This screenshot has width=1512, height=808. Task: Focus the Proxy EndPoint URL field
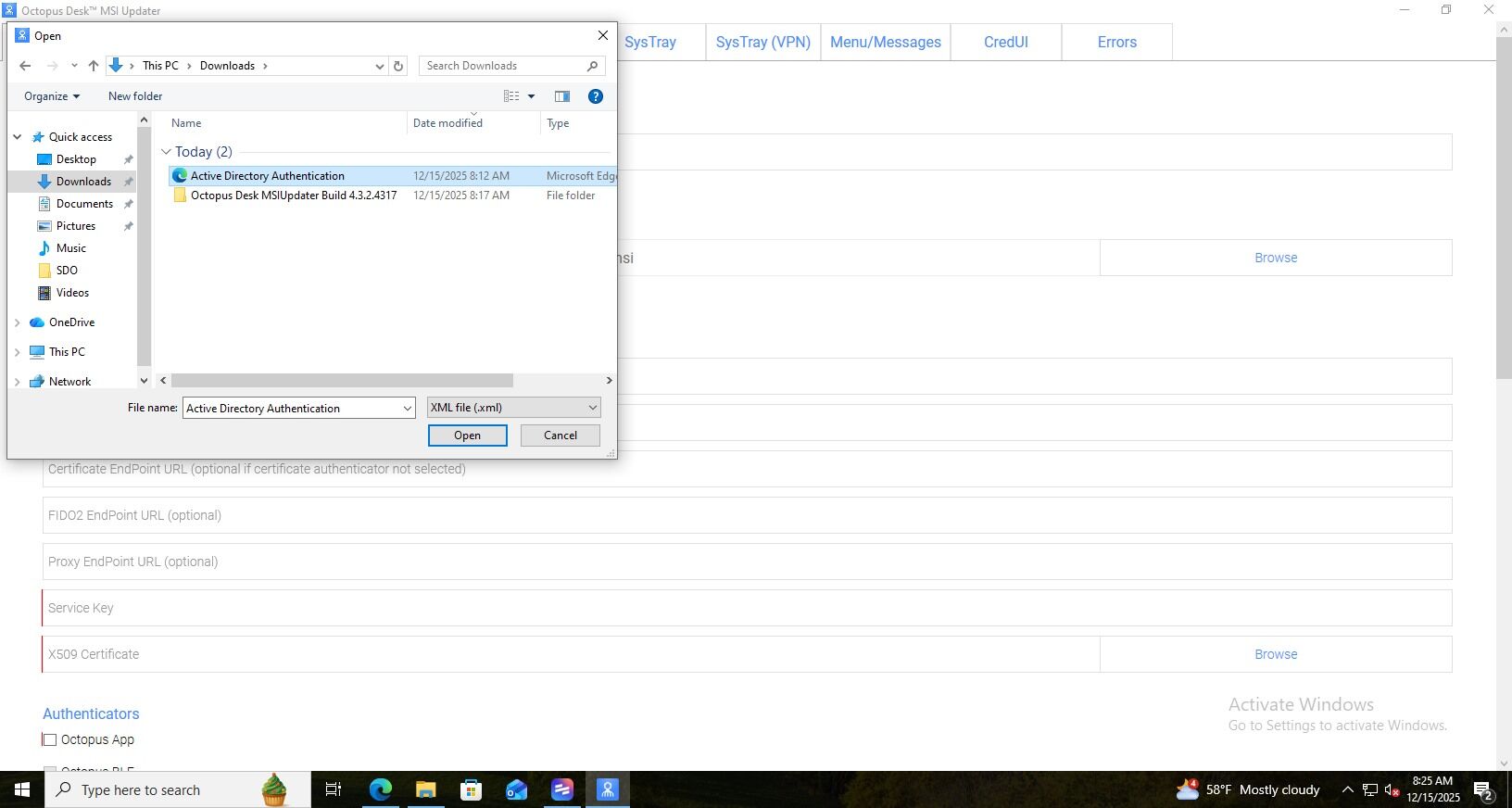747,562
